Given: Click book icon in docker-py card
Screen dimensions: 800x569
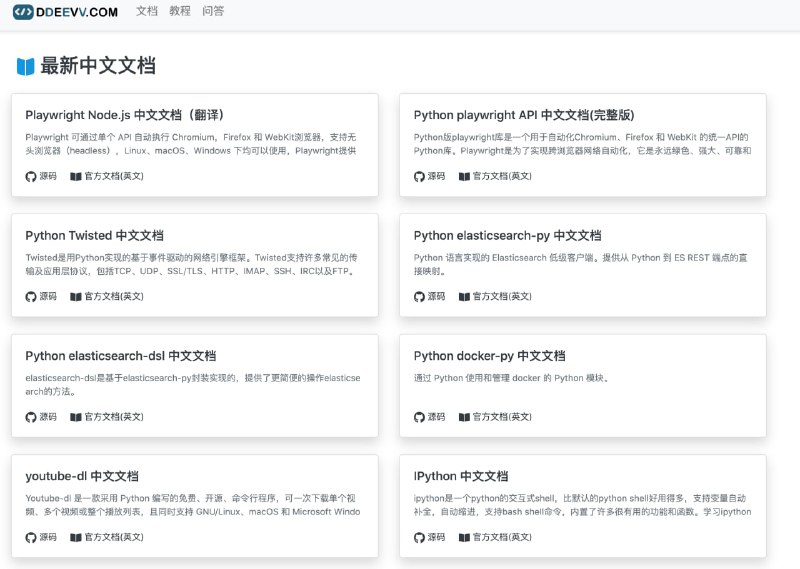Looking at the screenshot, I should [464, 417].
